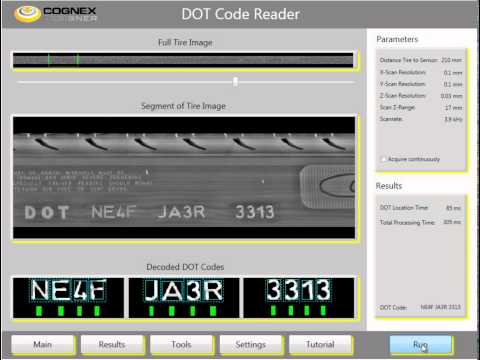Click the Total Processing Time result
The image size is (480, 360).
point(452,222)
